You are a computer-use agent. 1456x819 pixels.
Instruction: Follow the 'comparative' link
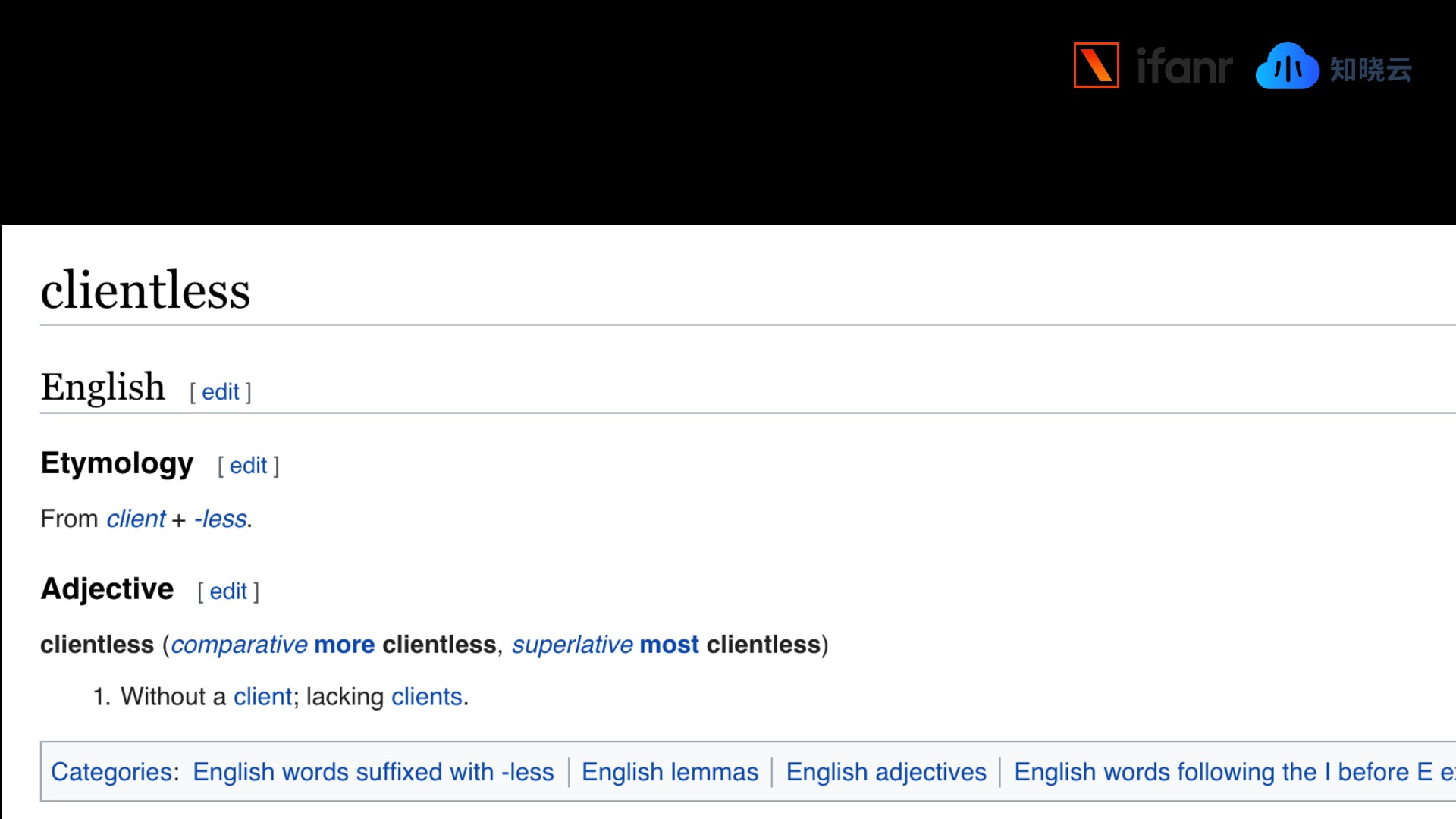click(240, 645)
